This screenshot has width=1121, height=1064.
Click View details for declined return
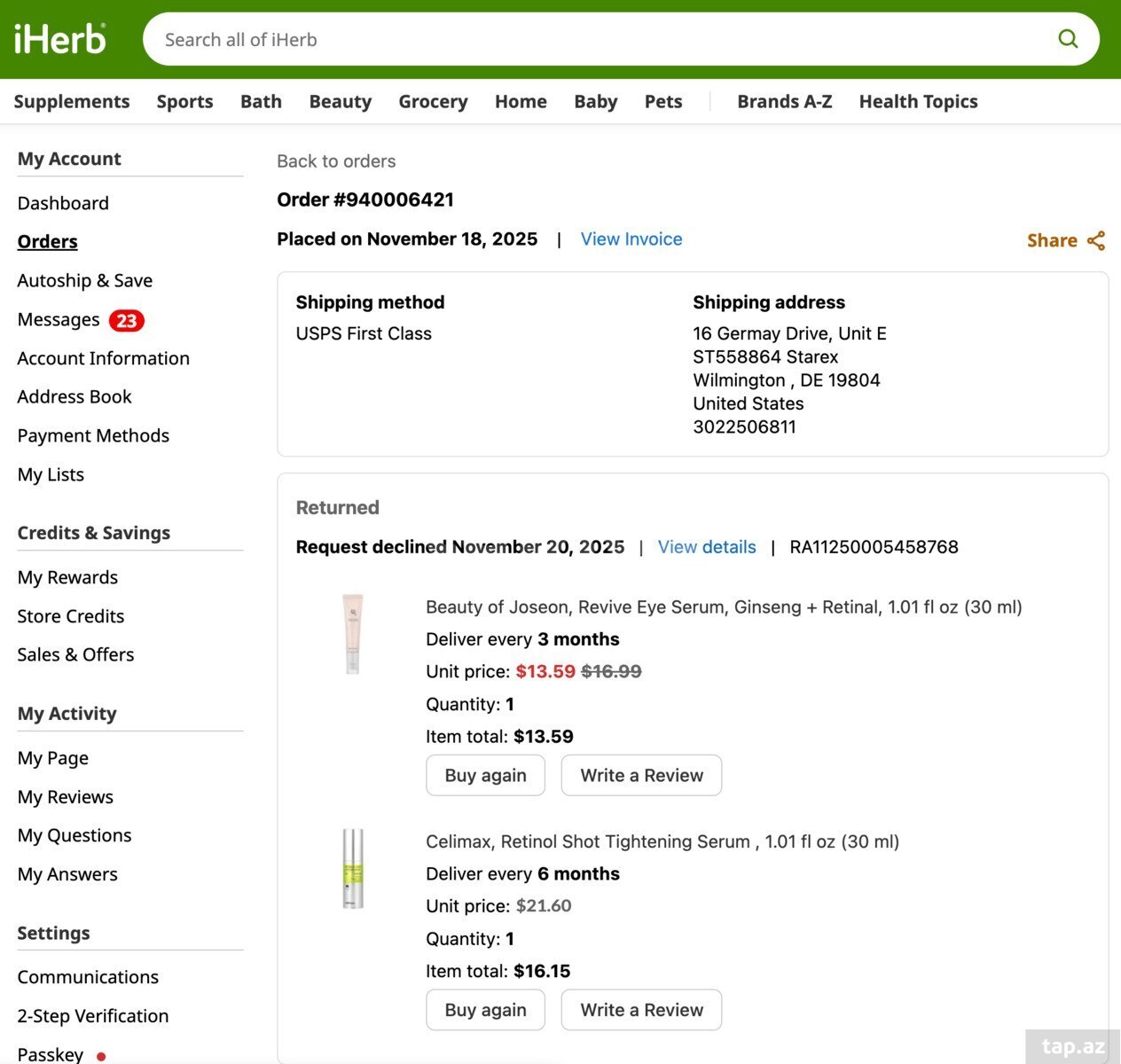(707, 547)
